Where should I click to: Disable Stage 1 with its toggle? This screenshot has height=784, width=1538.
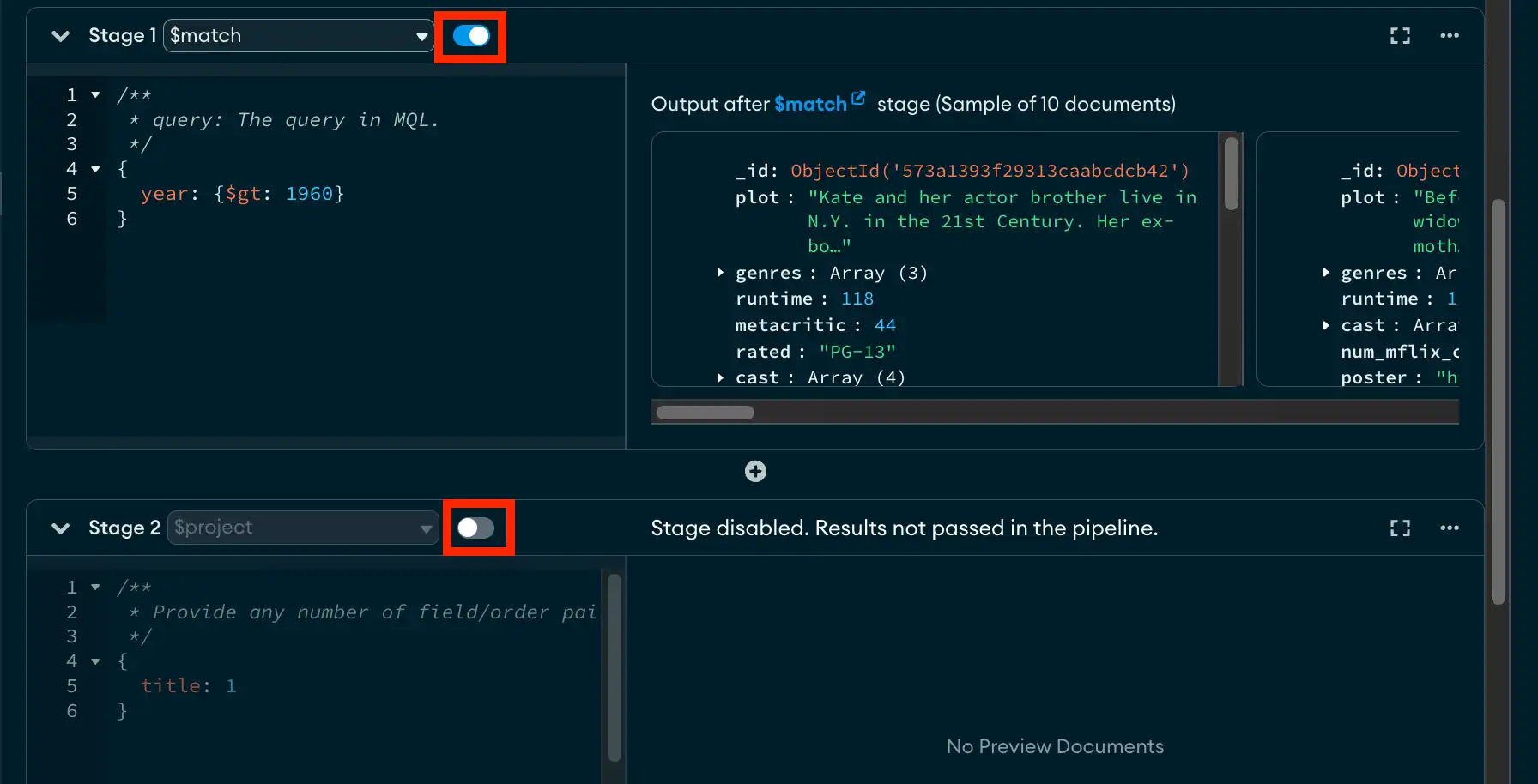[x=469, y=35]
